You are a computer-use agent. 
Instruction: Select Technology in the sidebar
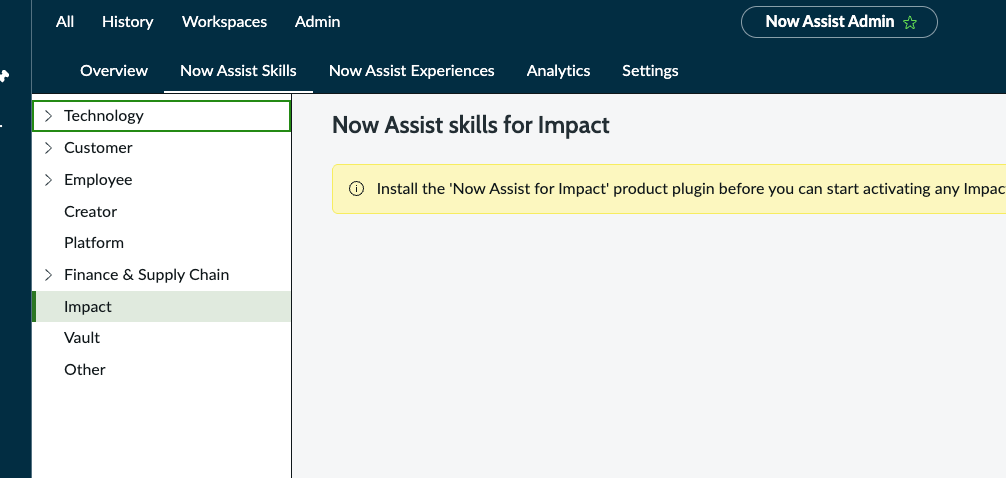(x=162, y=115)
